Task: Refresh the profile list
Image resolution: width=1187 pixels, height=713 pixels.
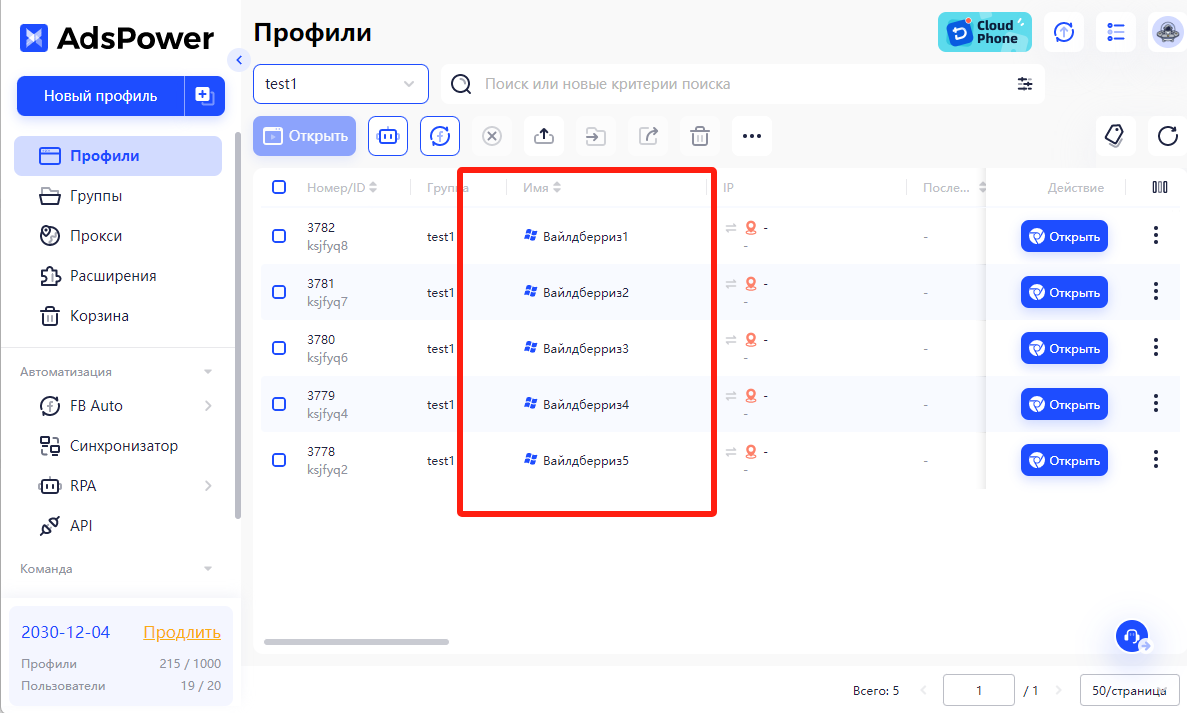Action: pos(1167,136)
